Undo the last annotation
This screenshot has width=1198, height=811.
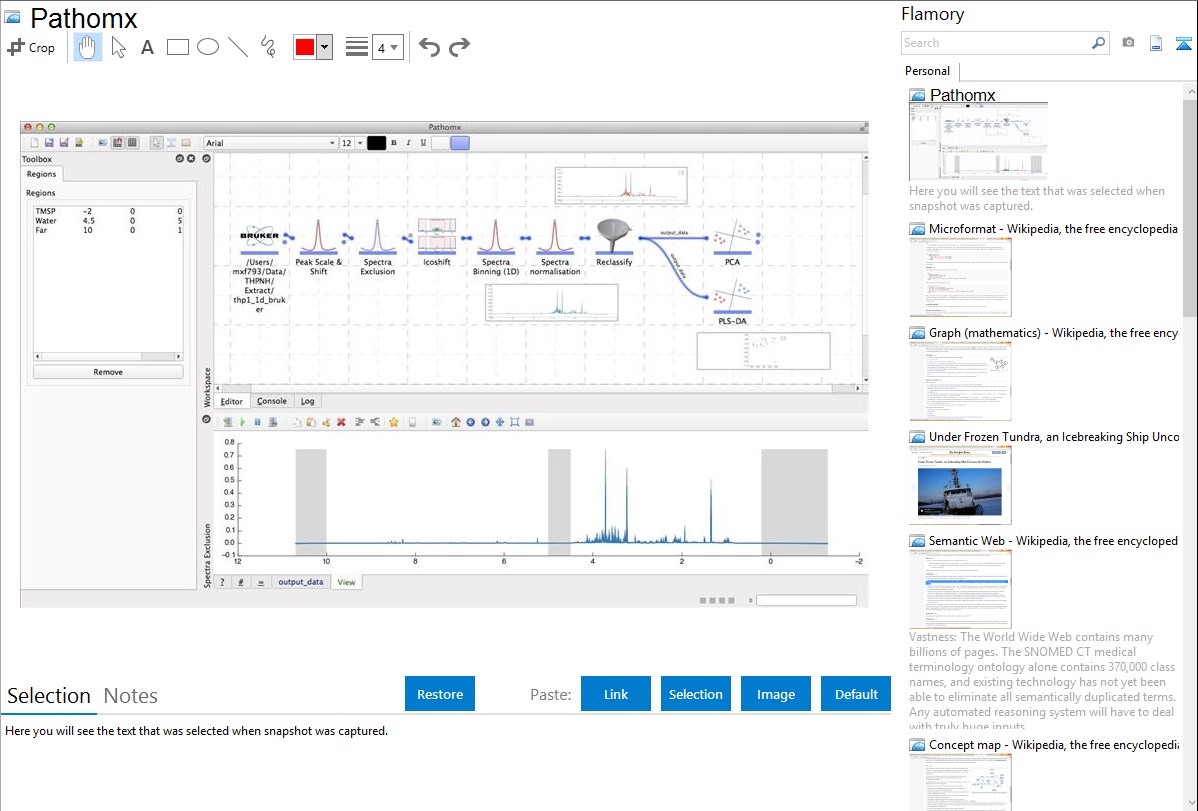[x=429, y=47]
